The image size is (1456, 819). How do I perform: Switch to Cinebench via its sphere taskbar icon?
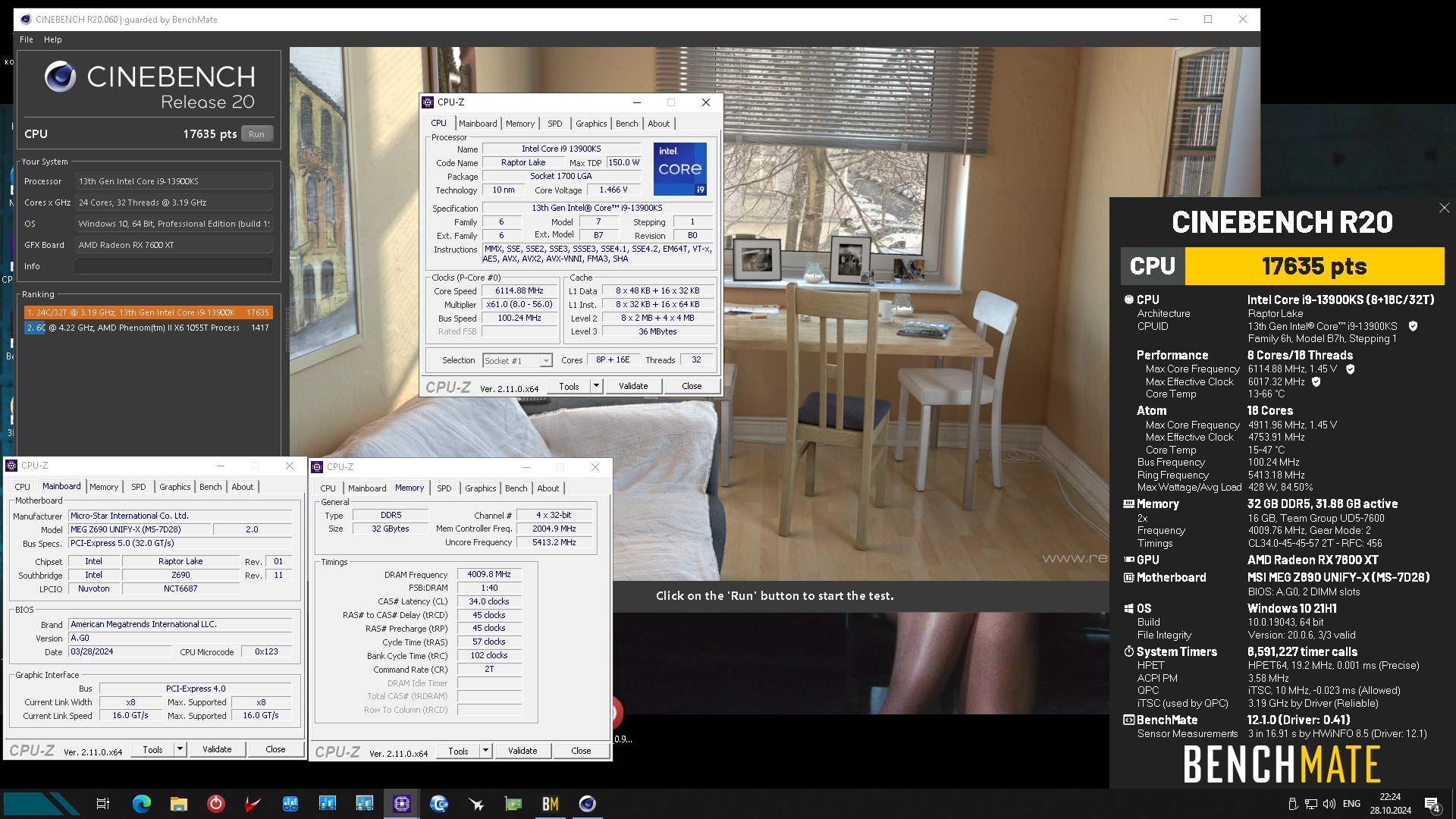click(588, 804)
